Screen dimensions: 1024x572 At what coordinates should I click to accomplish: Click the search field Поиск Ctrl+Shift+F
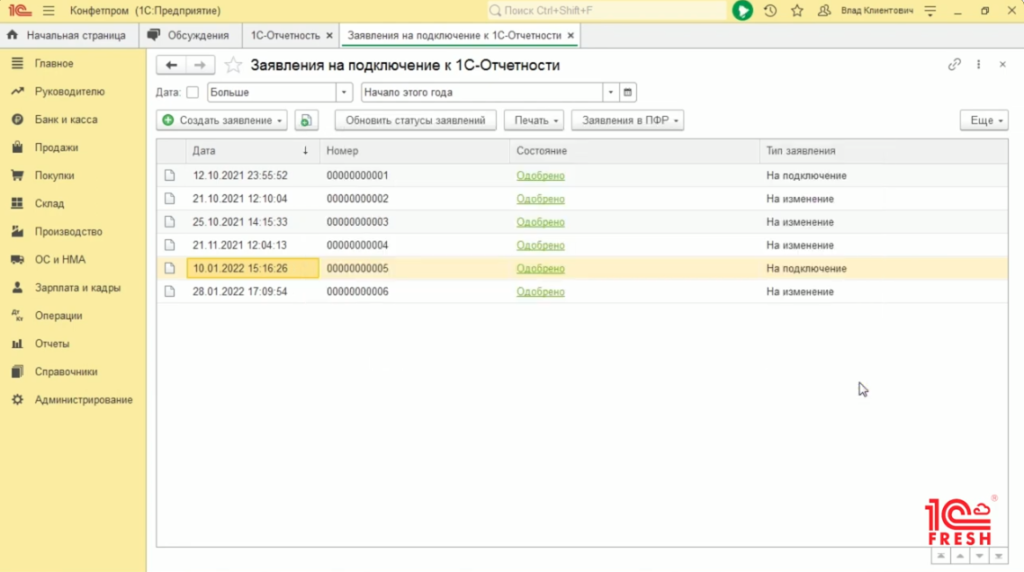click(x=607, y=10)
